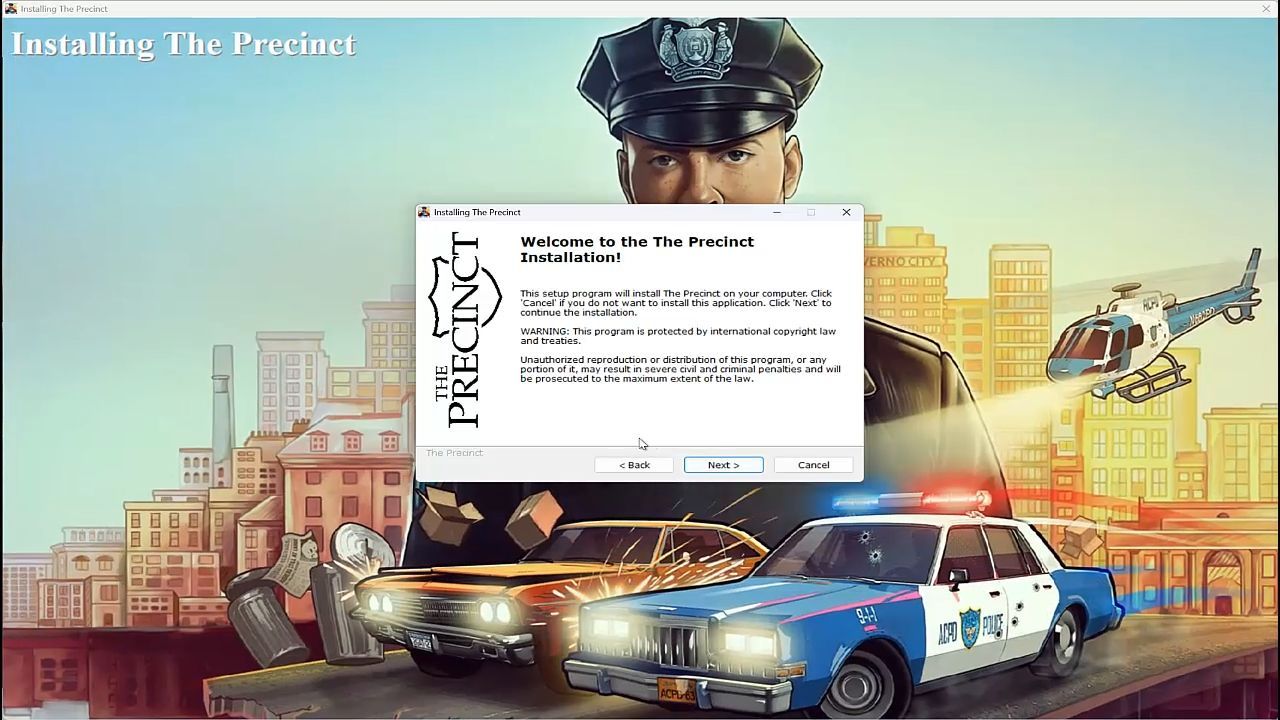
Task: Go back with the Back button
Action: click(634, 465)
